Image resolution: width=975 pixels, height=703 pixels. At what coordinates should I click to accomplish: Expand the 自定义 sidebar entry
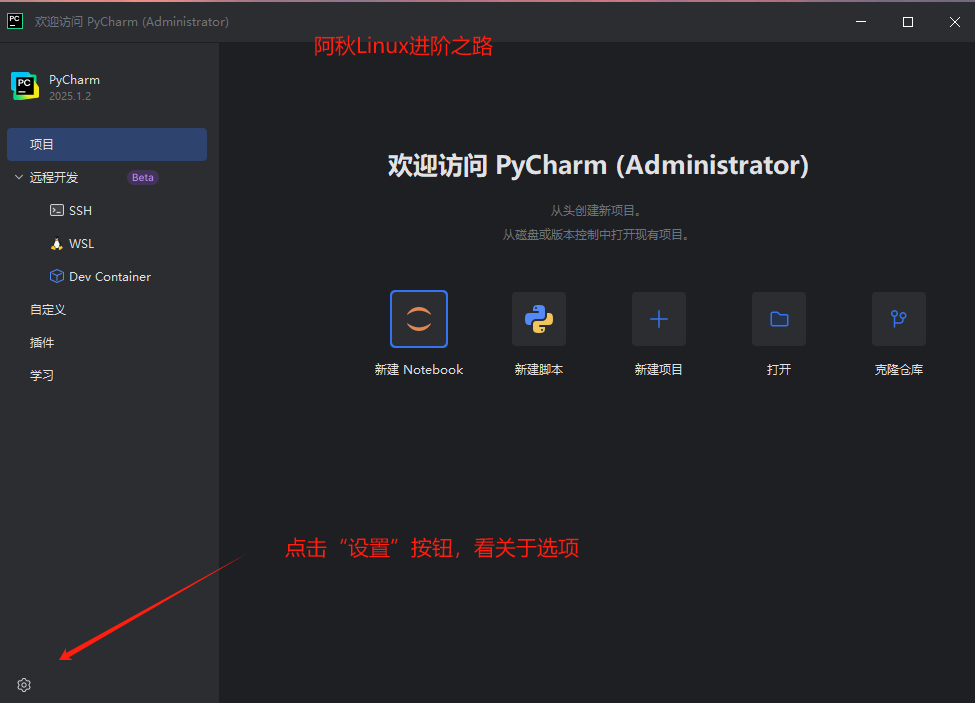47,309
